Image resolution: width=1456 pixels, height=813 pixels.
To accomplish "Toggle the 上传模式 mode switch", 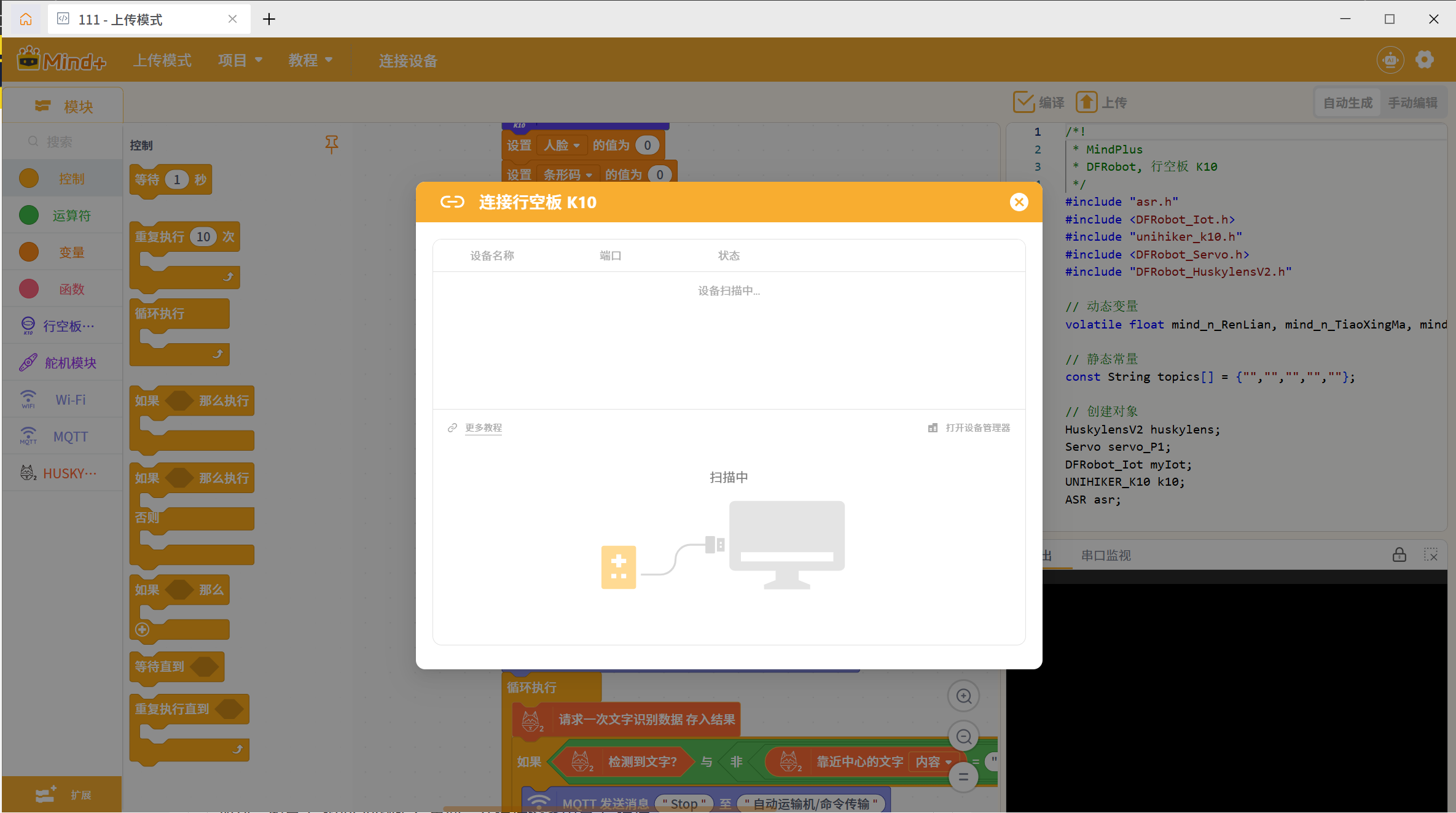I will click(x=163, y=60).
